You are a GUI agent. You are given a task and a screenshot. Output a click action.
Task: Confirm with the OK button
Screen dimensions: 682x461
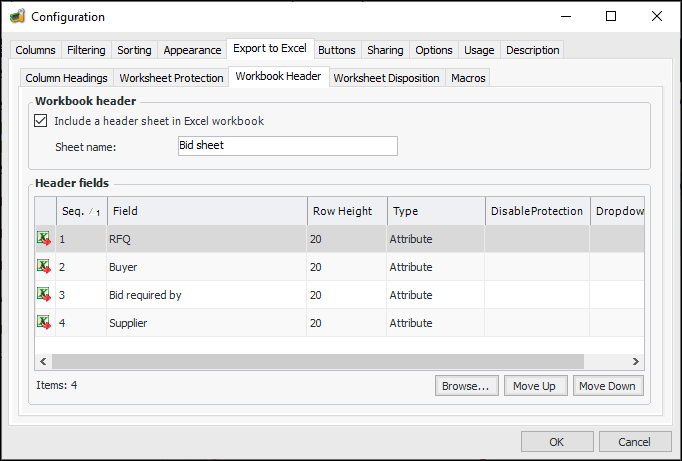click(x=556, y=442)
